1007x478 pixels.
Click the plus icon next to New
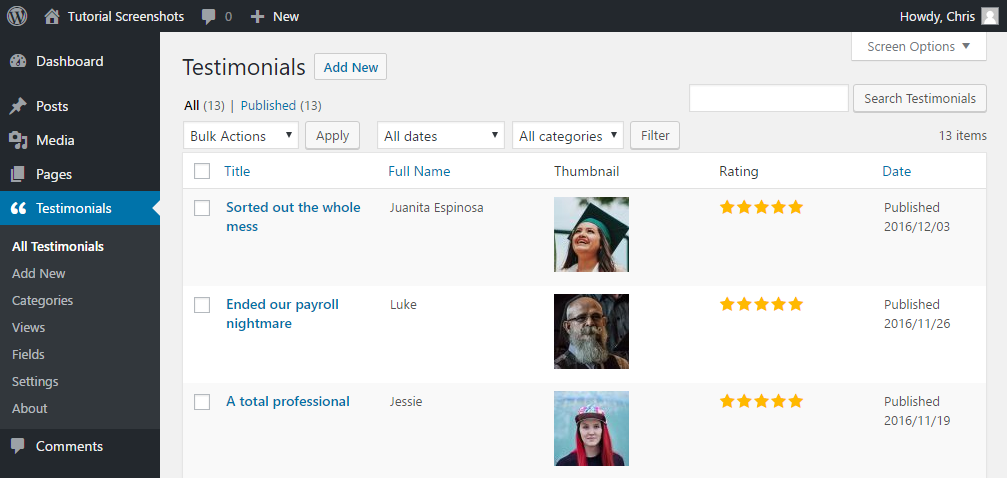point(257,16)
